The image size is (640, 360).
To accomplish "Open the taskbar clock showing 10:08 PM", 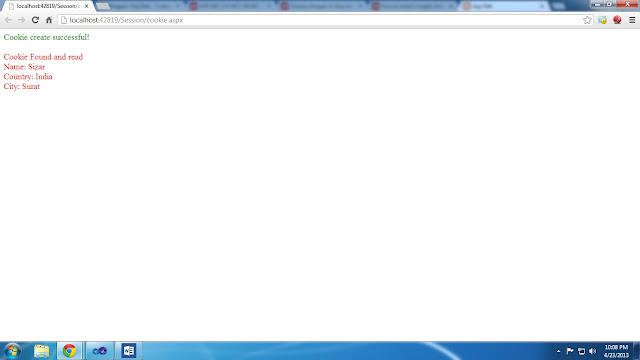I will (616, 351).
